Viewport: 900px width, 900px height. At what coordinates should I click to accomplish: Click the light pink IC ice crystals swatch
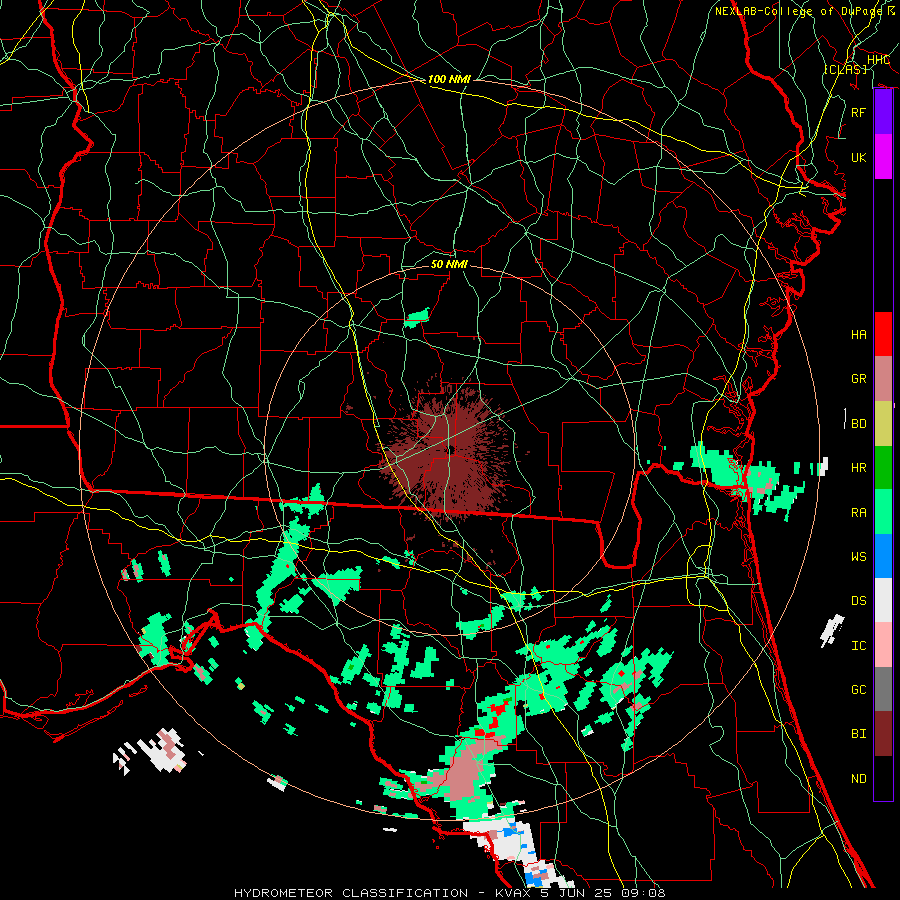883,645
